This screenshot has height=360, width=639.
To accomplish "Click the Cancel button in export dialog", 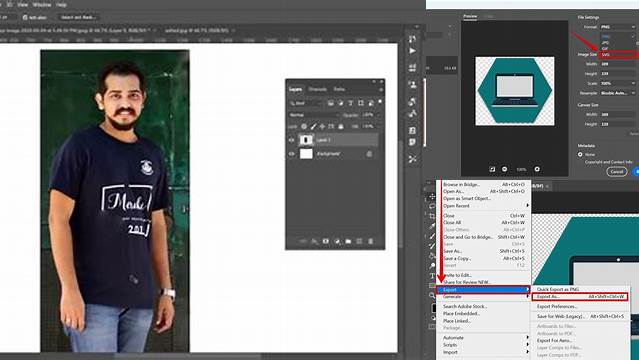I will (x=617, y=172).
